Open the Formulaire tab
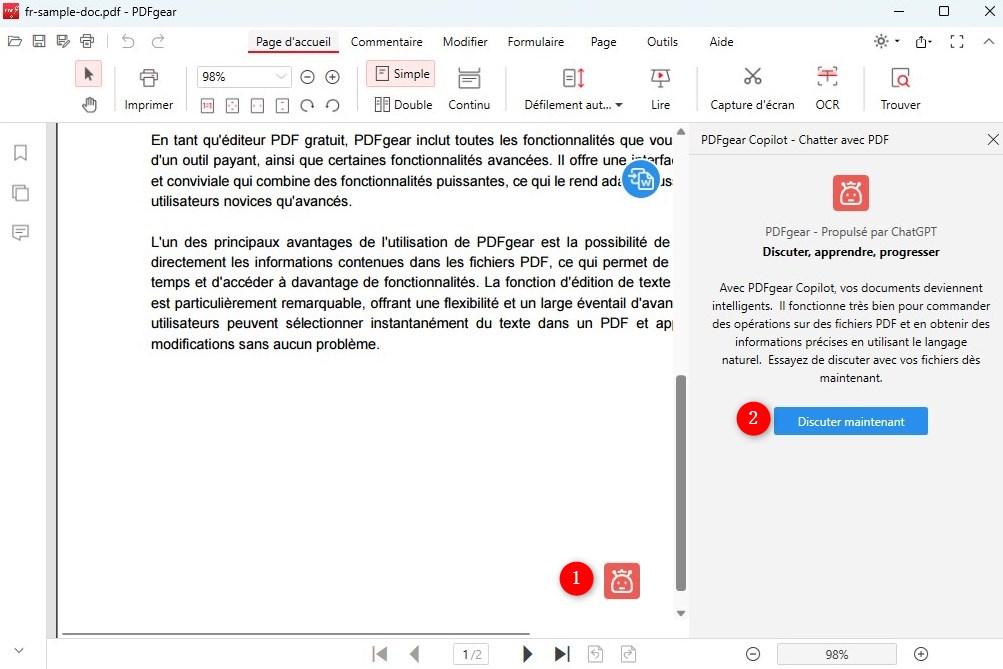 (x=536, y=42)
